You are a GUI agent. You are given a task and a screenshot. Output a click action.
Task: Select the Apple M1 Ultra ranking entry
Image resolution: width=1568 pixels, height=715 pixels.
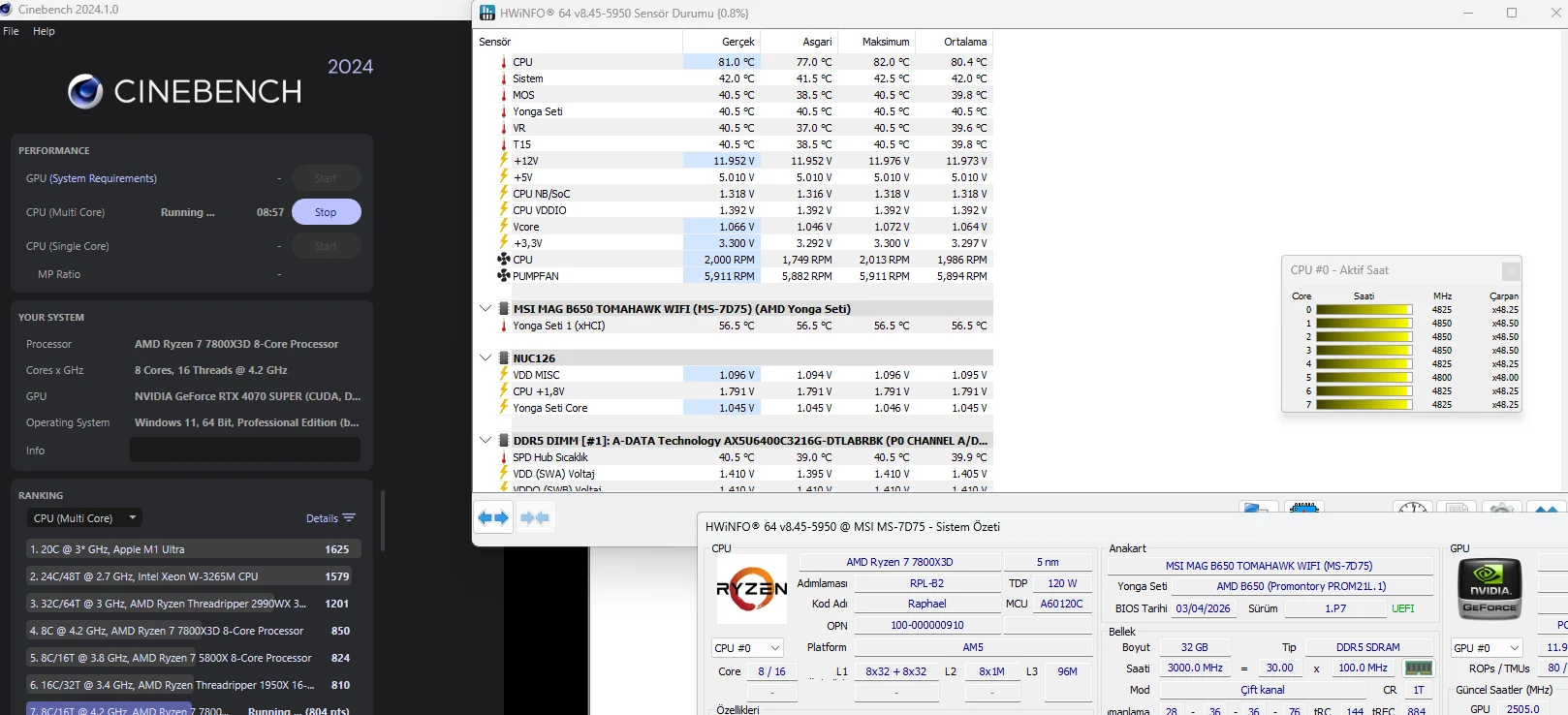pyautogui.click(x=194, y=549)
